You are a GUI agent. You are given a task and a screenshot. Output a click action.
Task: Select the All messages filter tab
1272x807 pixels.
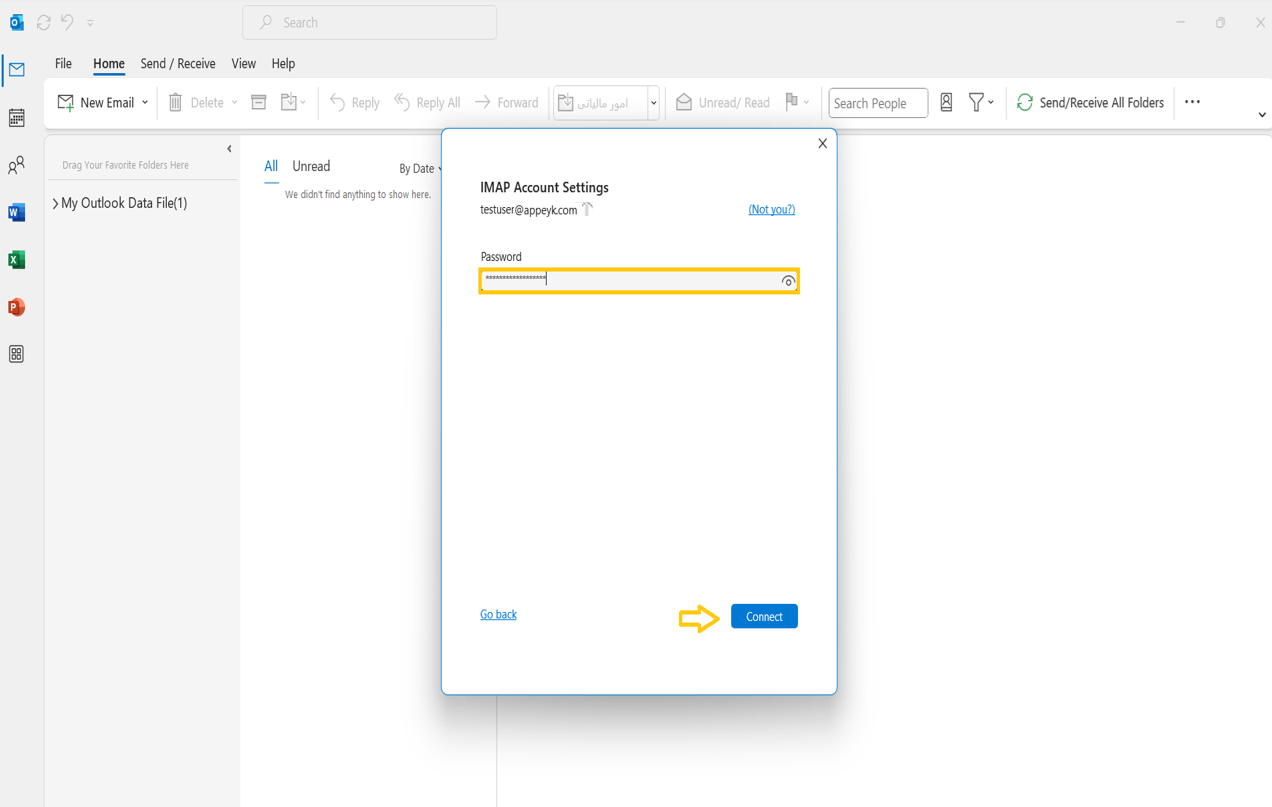click(x=271, y=166)
